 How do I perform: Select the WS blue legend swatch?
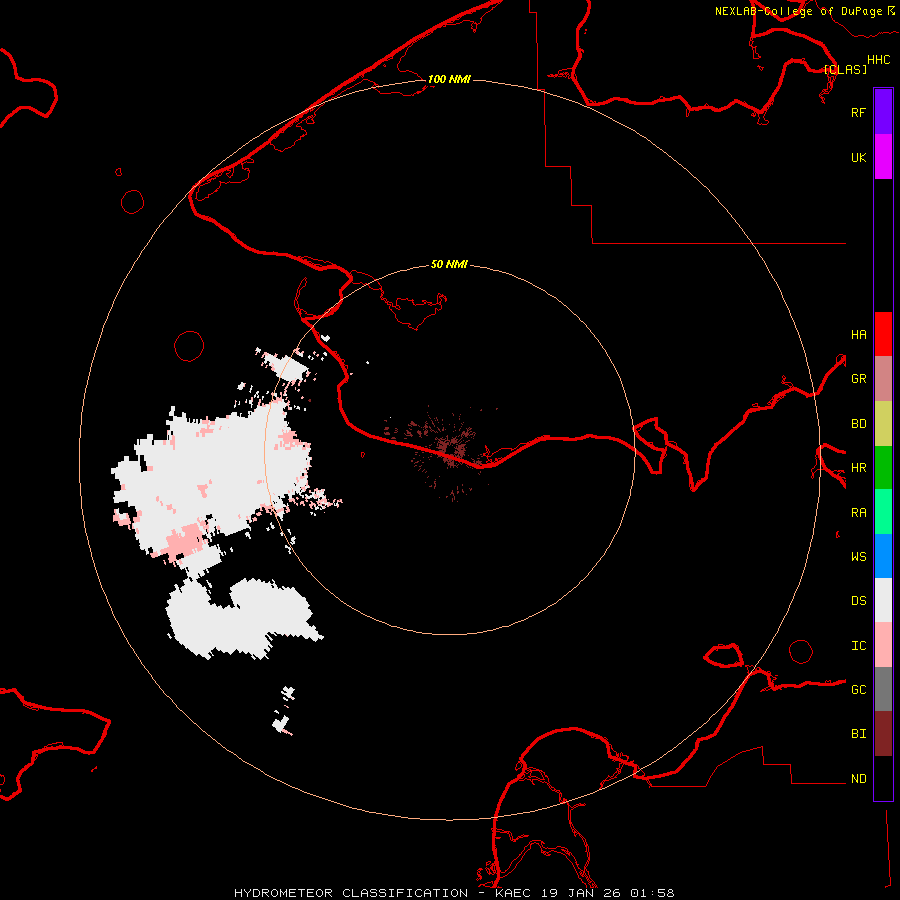coord(883,556)
